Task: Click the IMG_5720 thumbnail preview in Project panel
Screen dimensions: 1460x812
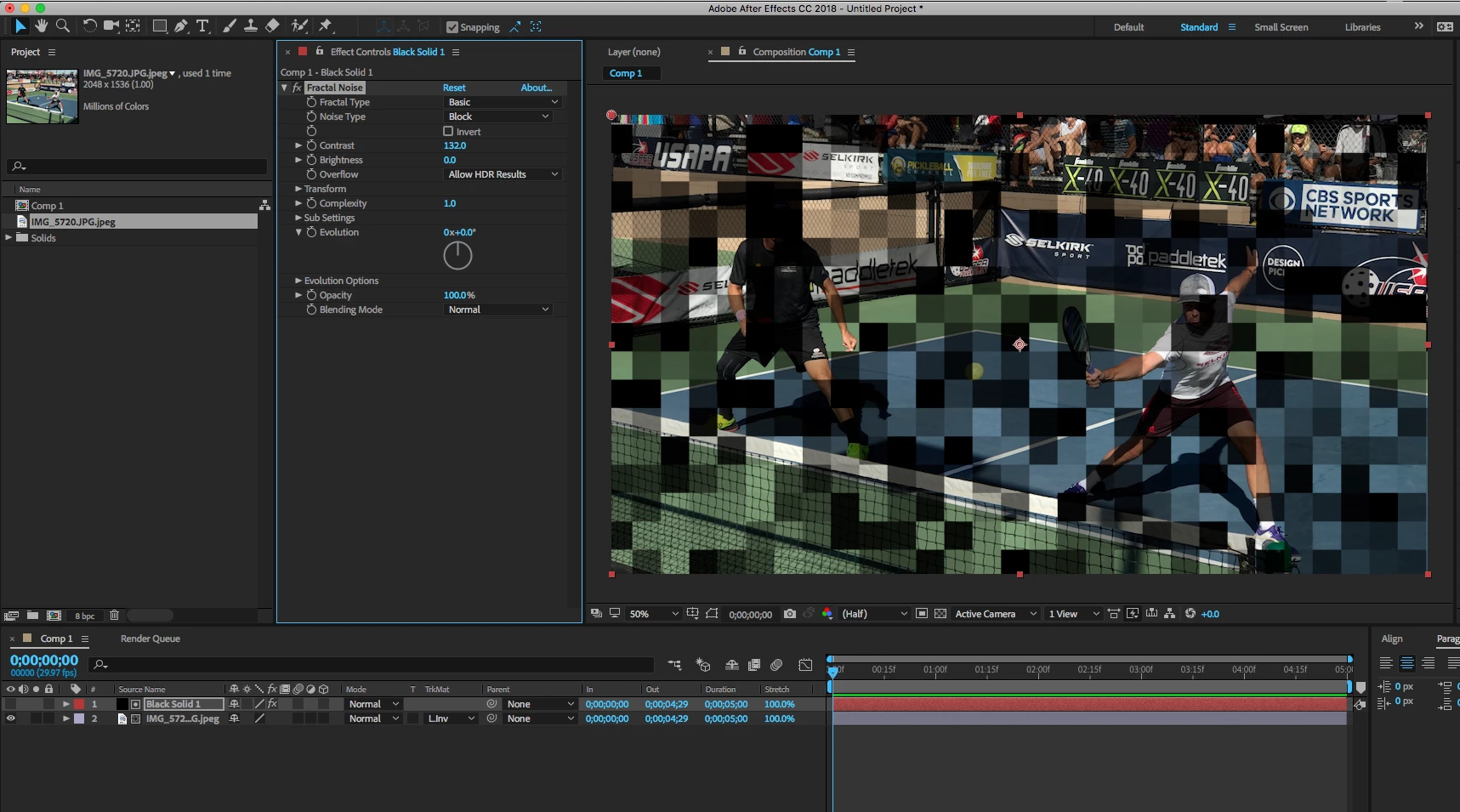Action: pos(42,96)
